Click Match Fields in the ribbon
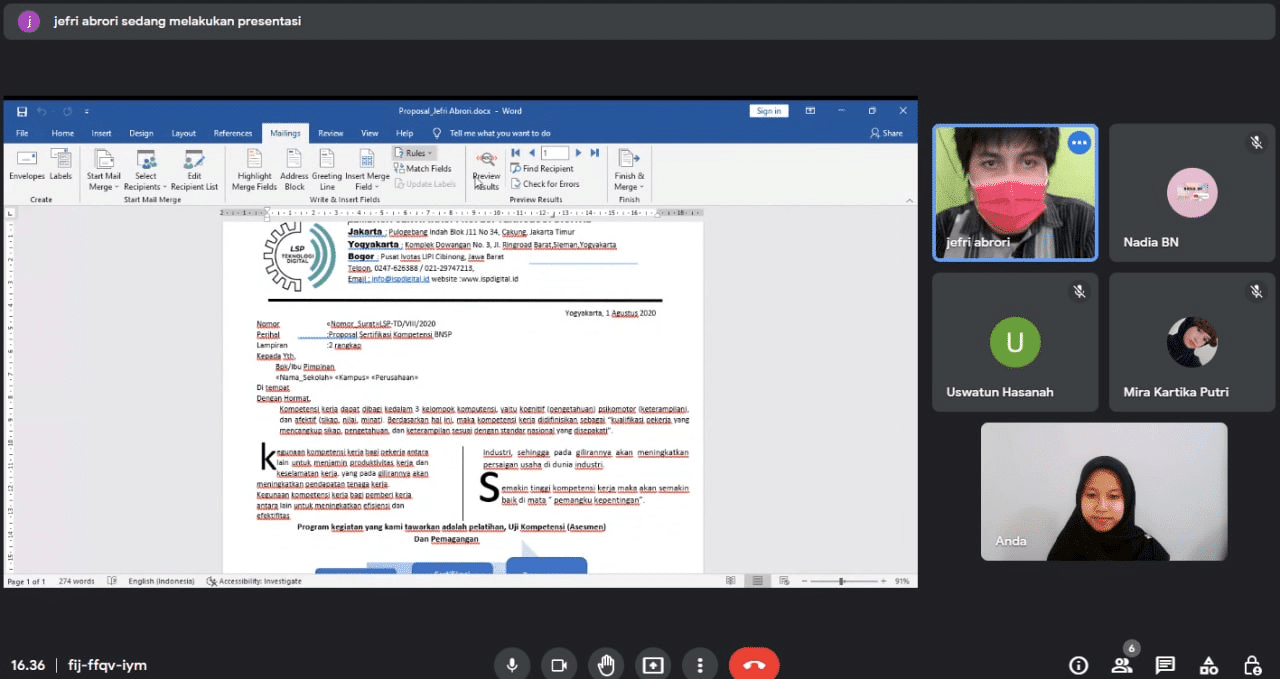Image resolution: width=1280 pixels, height=679 pixels. [x=422, y=169]
